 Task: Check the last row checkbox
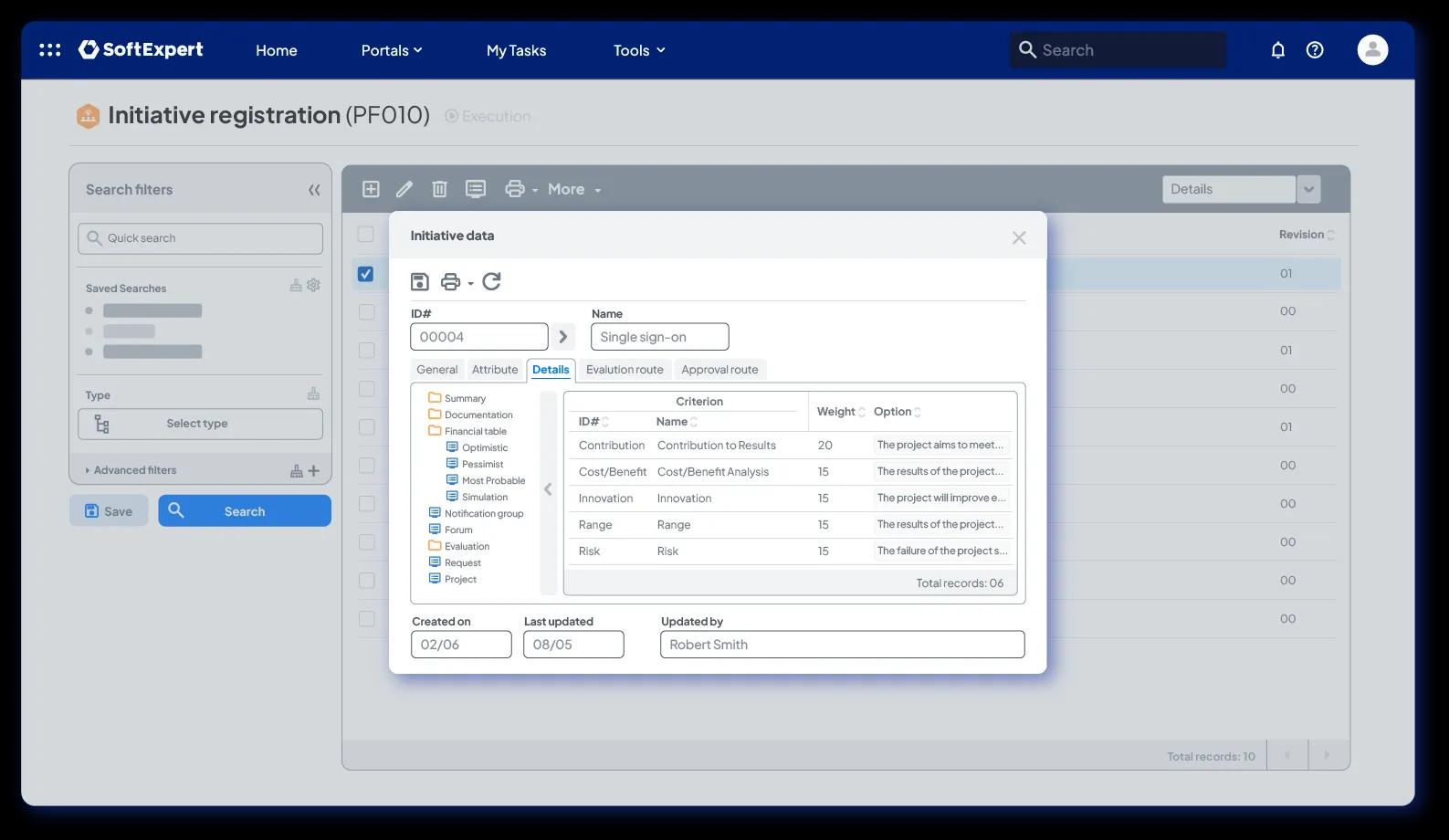point(366,618)
